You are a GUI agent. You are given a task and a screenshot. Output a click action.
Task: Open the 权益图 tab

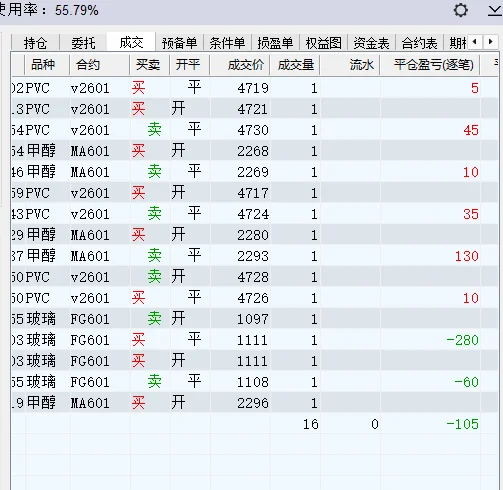(323, 43)
